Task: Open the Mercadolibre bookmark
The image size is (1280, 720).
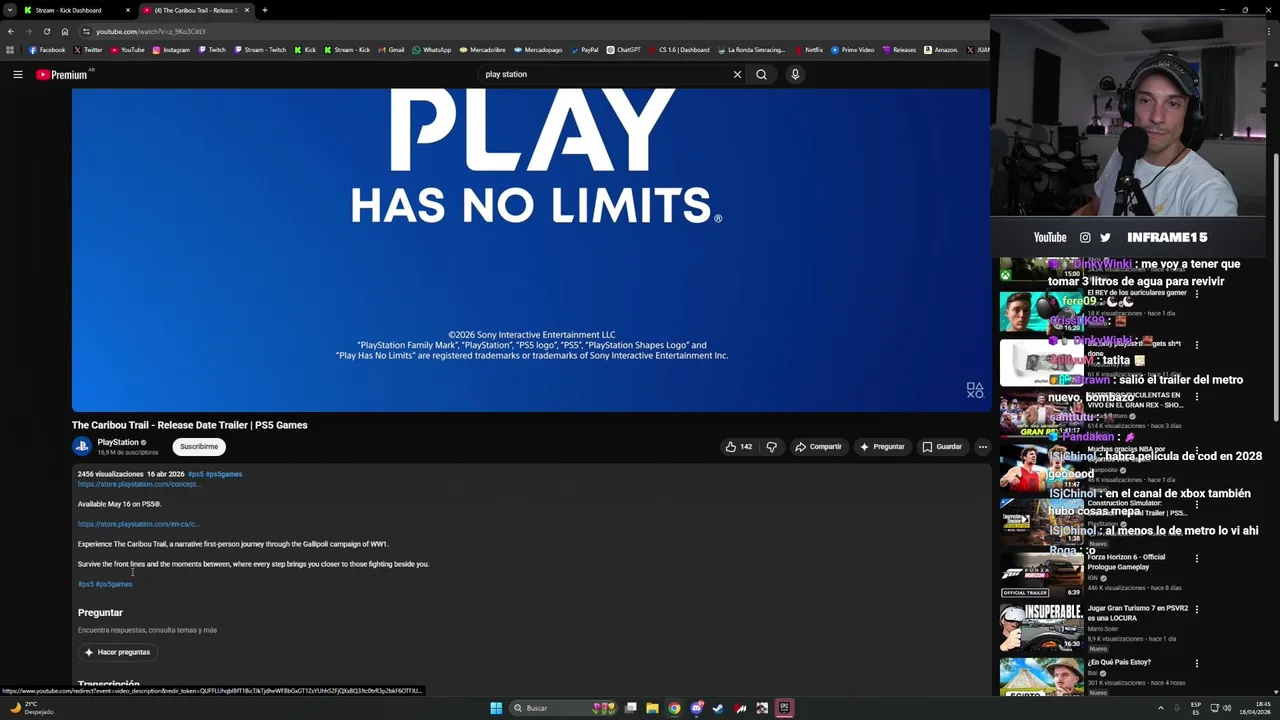Action: click(483, 50)
